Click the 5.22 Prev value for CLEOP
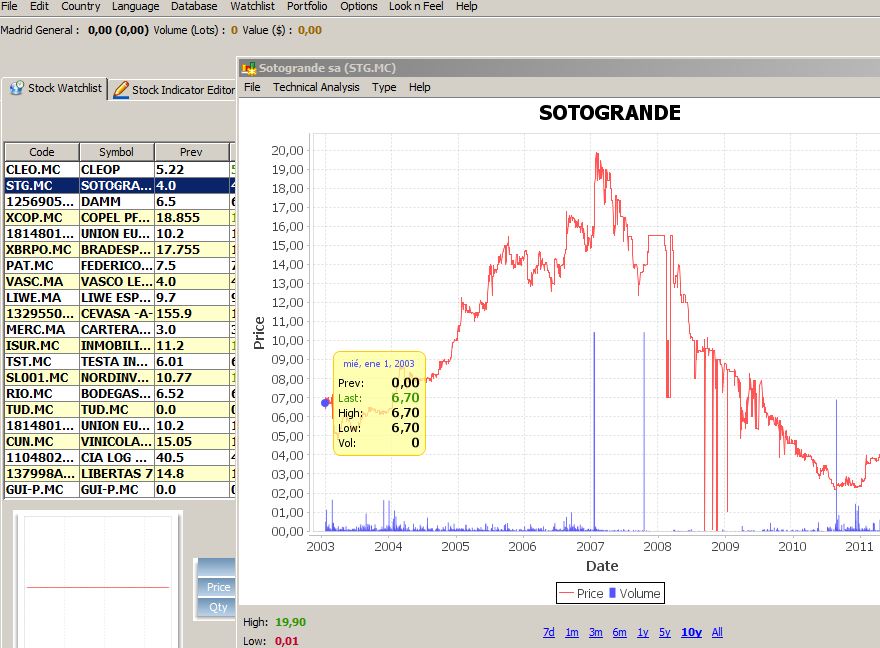The height and width of the screenshot is (648, 880). coord(191,169)
